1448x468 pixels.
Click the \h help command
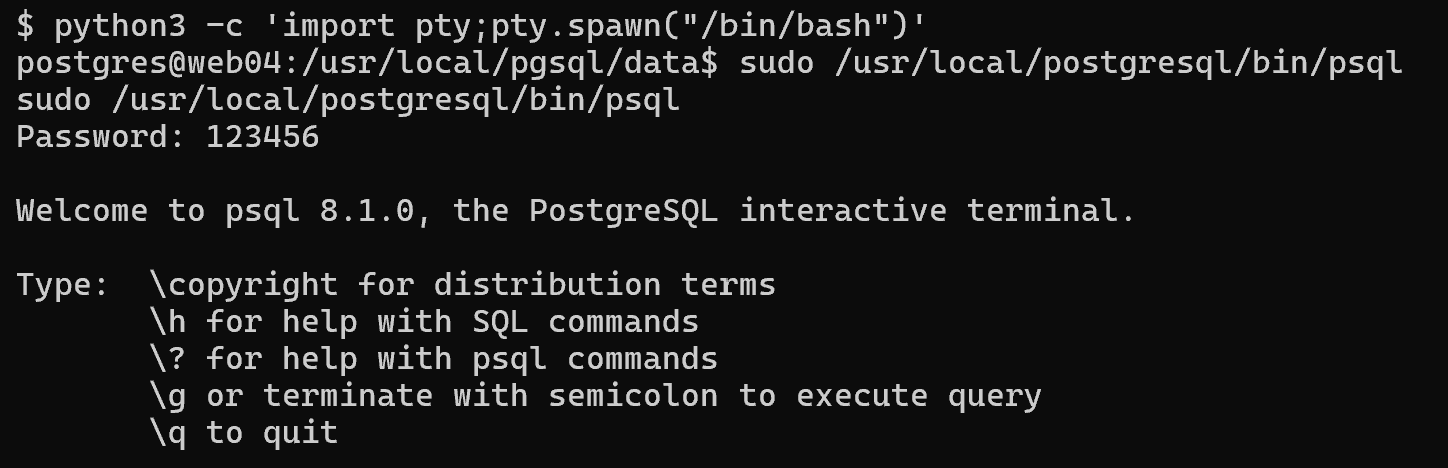168,322
